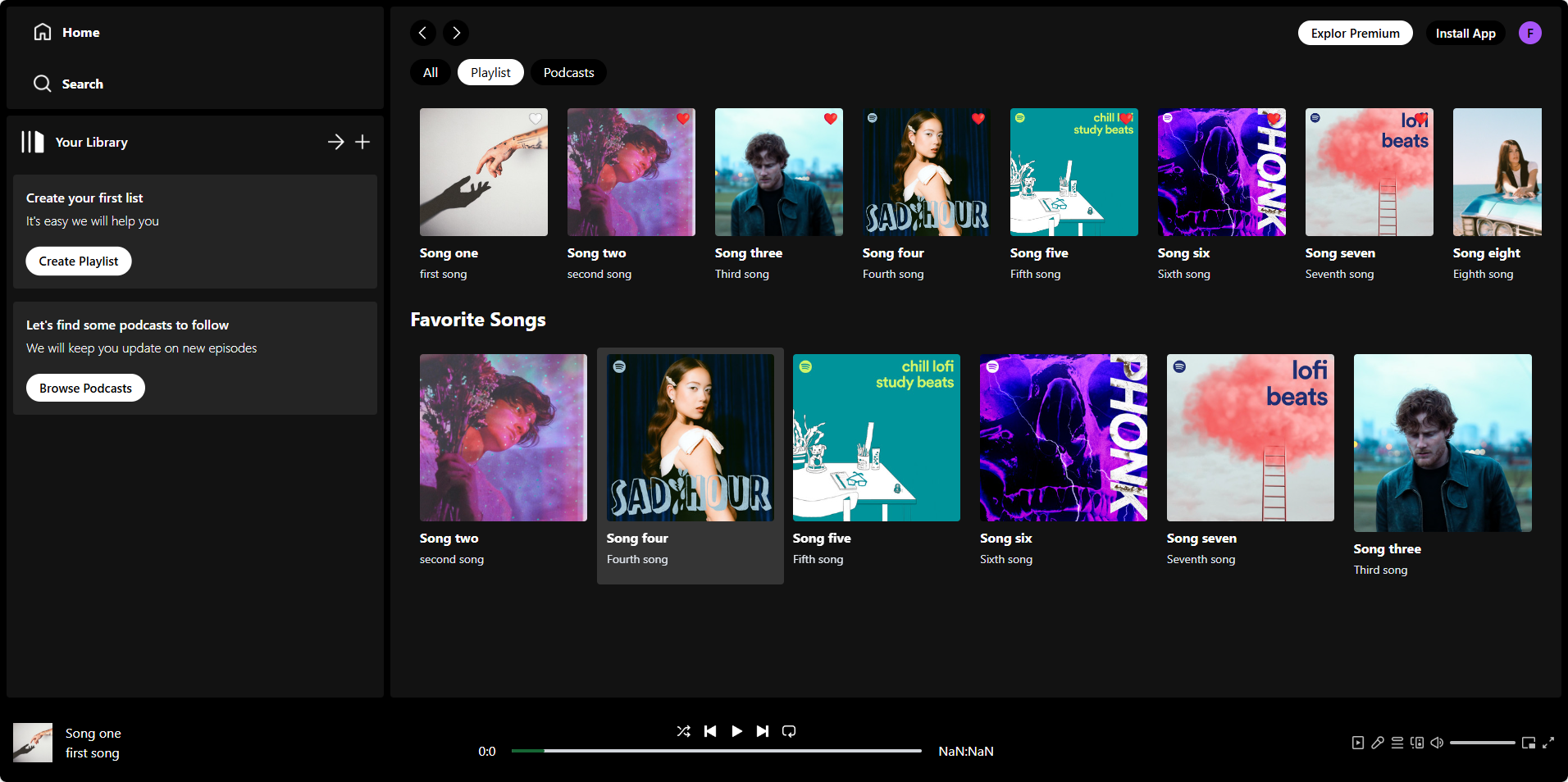Image resolution: width=1568 pixels, height=782 pixels.
Task: Select the All filter tab
Action: click(431, 72)
